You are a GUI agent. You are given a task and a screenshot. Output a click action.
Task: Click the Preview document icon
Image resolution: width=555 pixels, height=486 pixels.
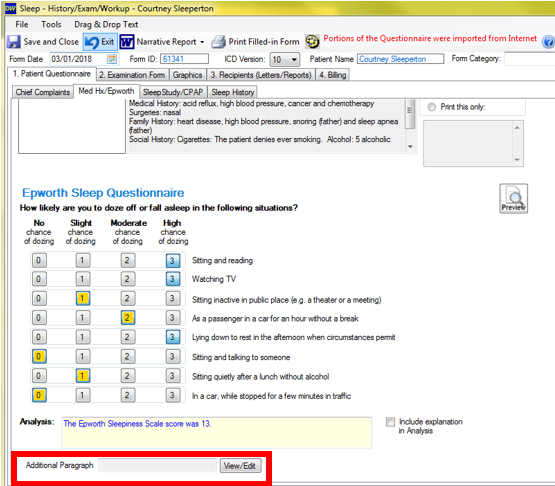coord(514,198)
